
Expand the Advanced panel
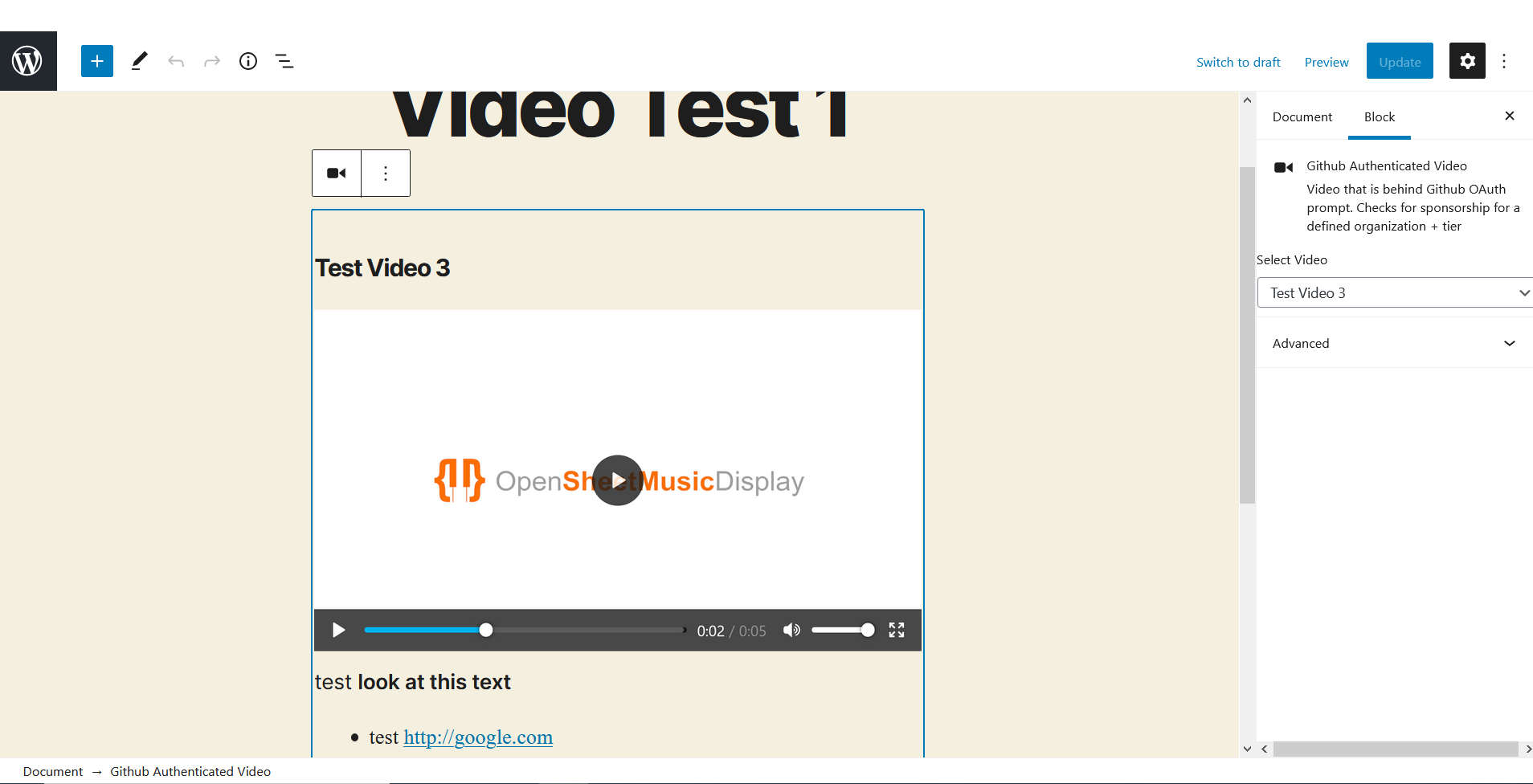click(1394, 344)
